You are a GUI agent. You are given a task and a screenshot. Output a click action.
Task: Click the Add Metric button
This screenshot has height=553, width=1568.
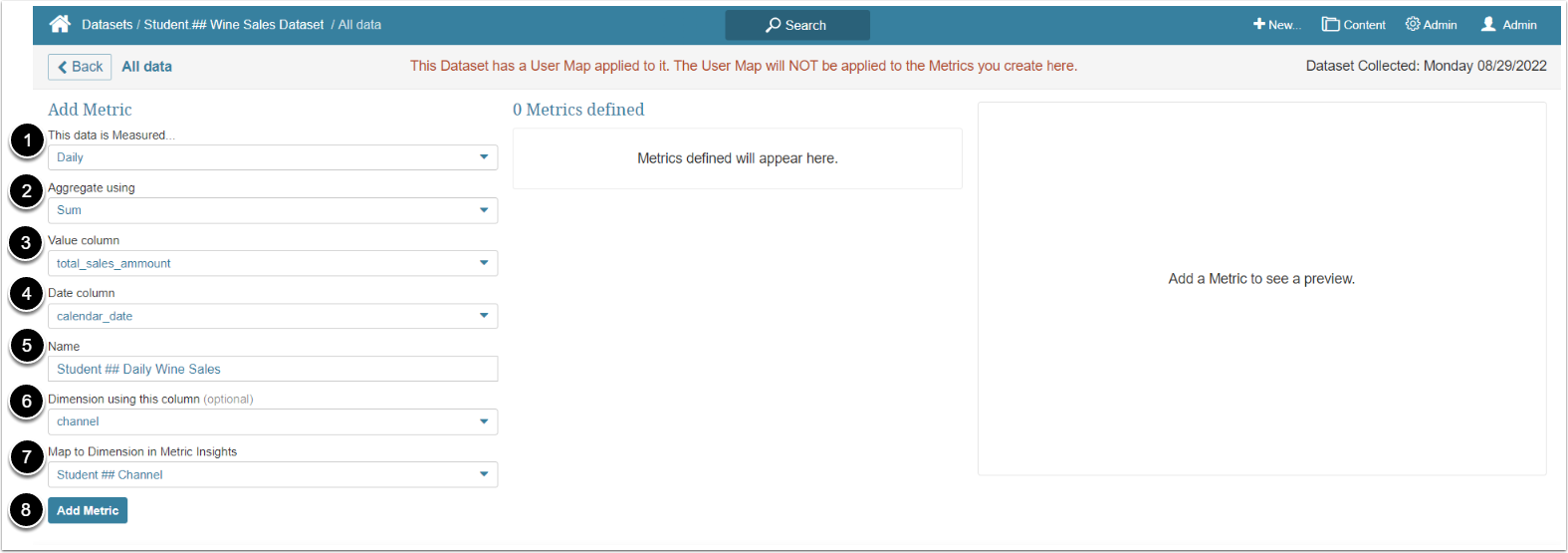[x=88, y=510]
